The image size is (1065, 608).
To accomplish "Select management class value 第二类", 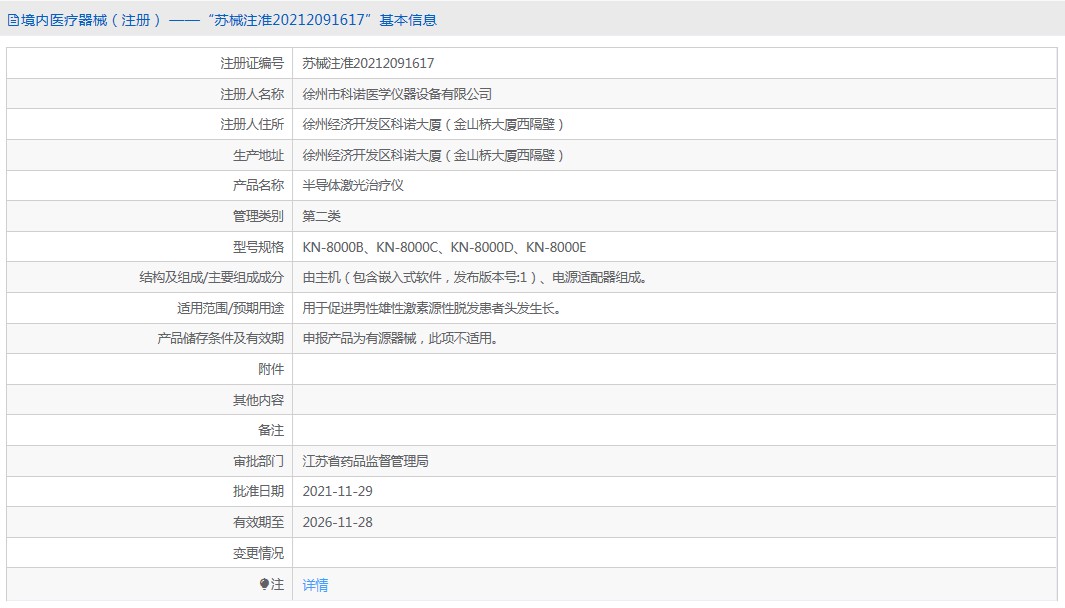I will (321, 216).
